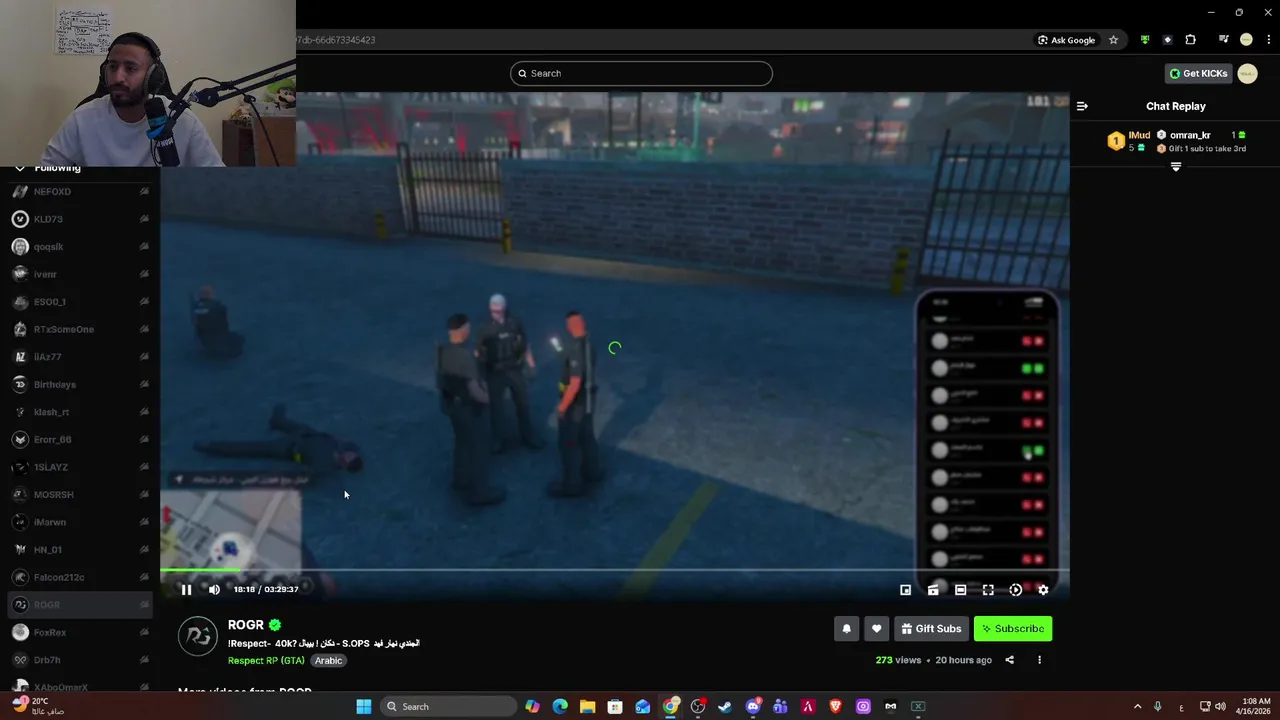Viewport: 1280px width, 720px height.
Task: Open the browser Extensions puzzle icon
Action: (x=1190, y=40)
